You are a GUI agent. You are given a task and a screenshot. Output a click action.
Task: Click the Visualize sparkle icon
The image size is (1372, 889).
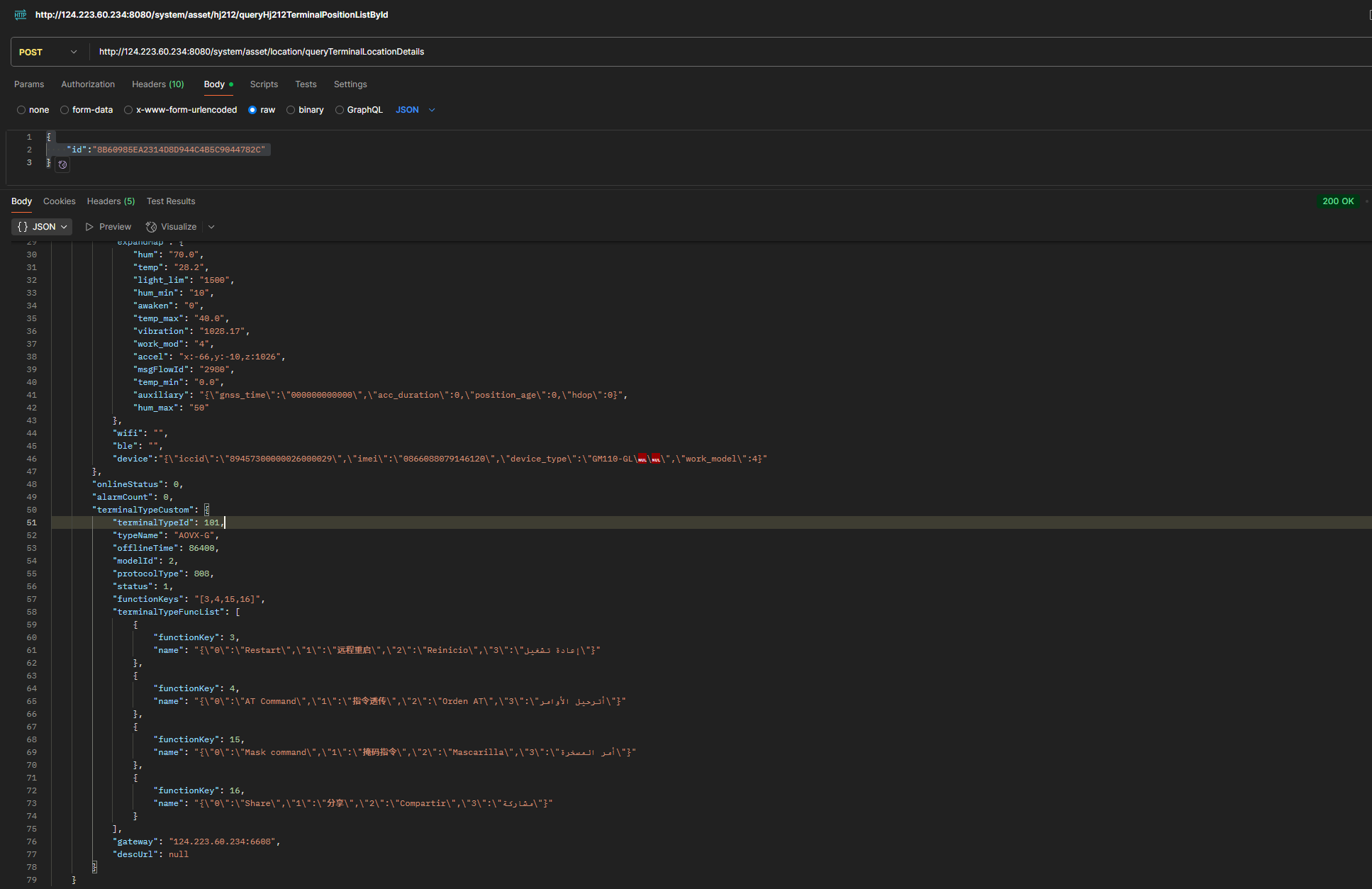pos(151,227)
